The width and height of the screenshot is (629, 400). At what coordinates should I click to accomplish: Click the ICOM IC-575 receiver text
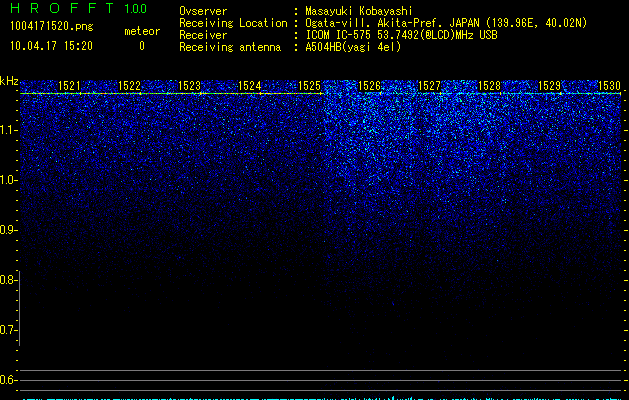pos(401,35)
